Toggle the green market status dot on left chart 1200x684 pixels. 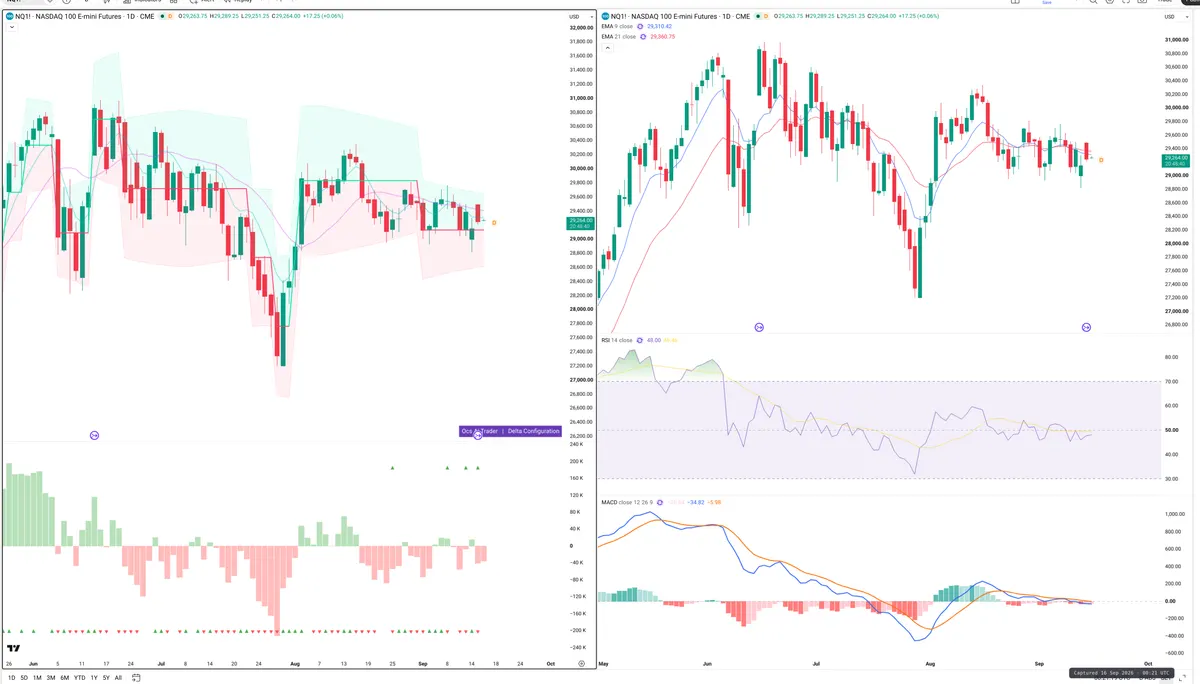click(x=164, y=17)
